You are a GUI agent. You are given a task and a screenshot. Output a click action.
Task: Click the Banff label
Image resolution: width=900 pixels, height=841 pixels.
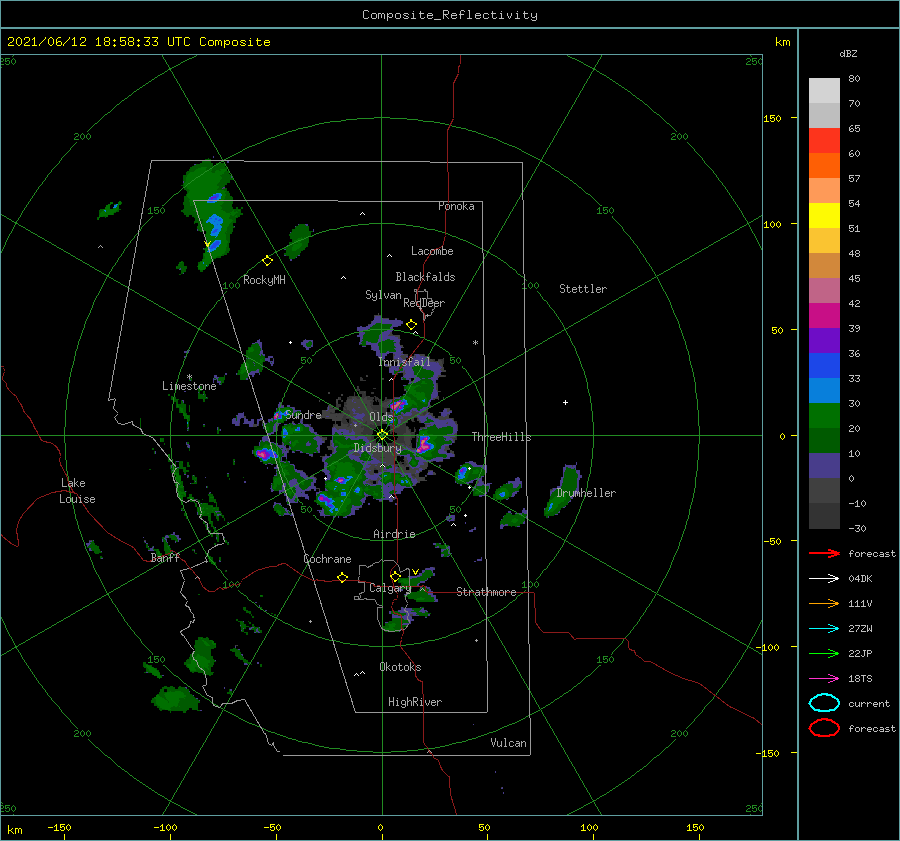[x=165, y=557]
